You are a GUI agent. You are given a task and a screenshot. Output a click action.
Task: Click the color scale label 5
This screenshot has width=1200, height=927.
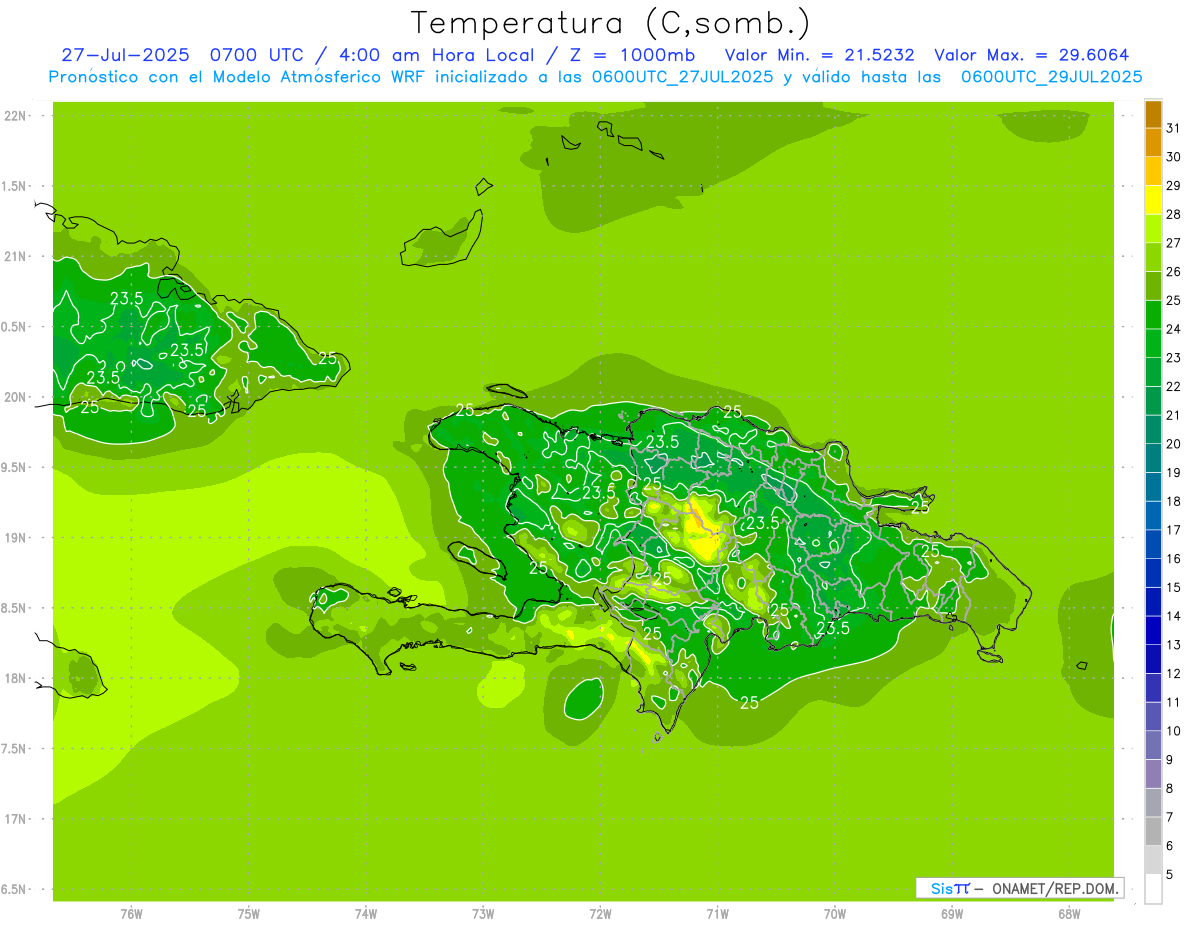click(x=1170, y=874)
